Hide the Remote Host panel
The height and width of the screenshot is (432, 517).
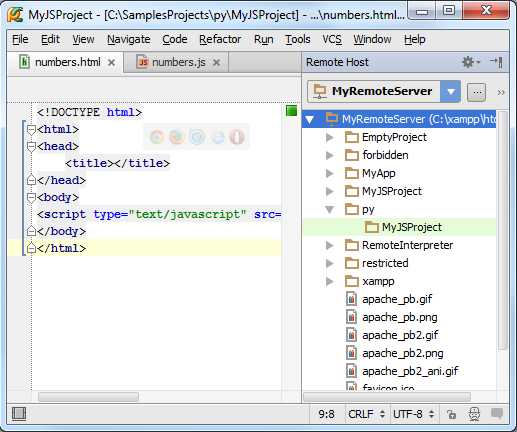click(496, 62)
